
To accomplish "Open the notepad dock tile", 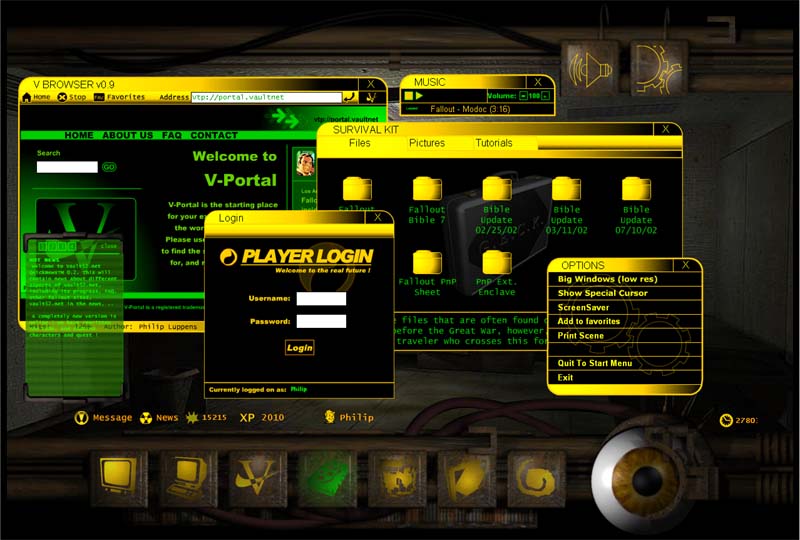I will coord(467,478).
